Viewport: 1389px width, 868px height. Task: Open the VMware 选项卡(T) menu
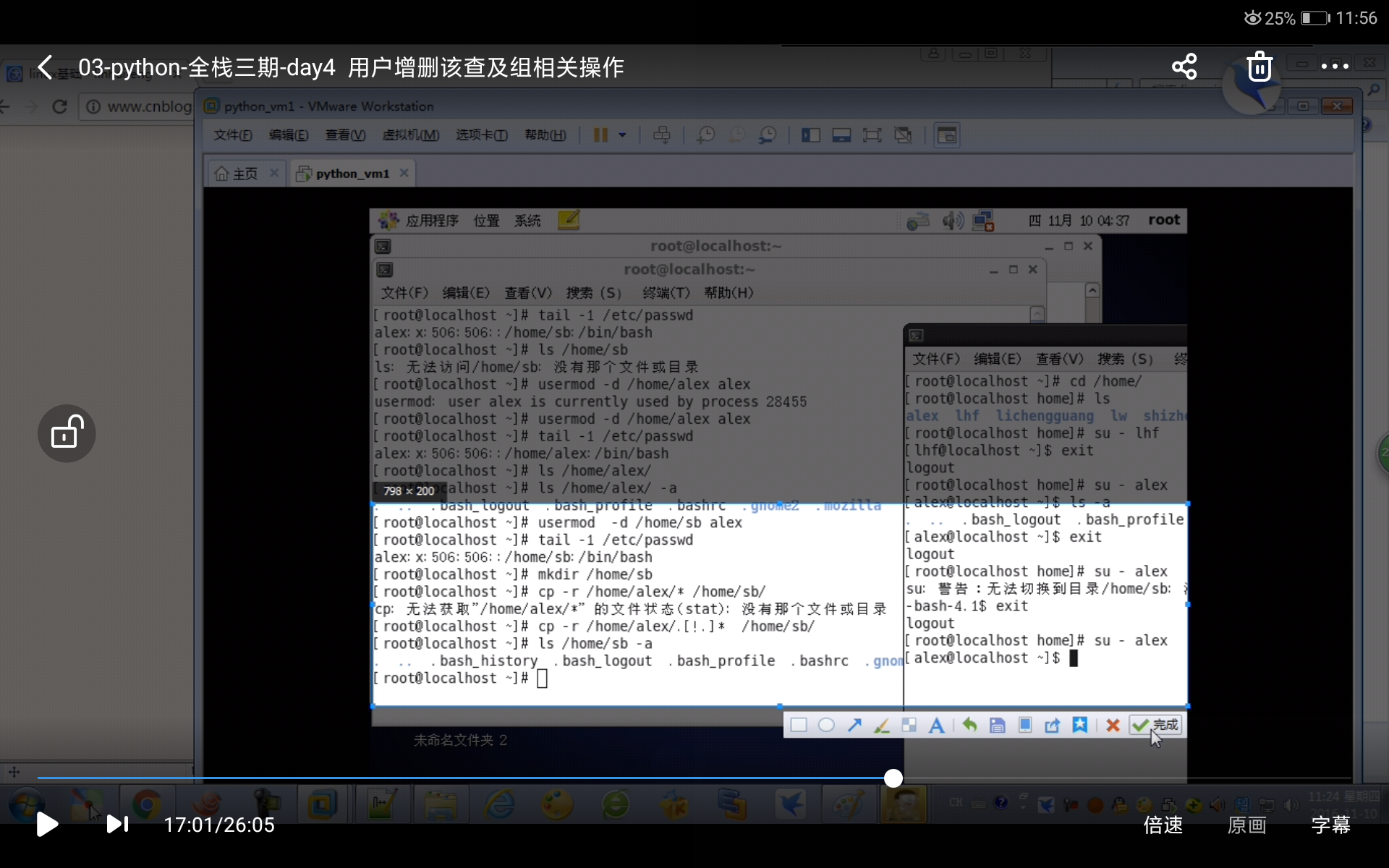pyautogui.click(x=482, y=135)
